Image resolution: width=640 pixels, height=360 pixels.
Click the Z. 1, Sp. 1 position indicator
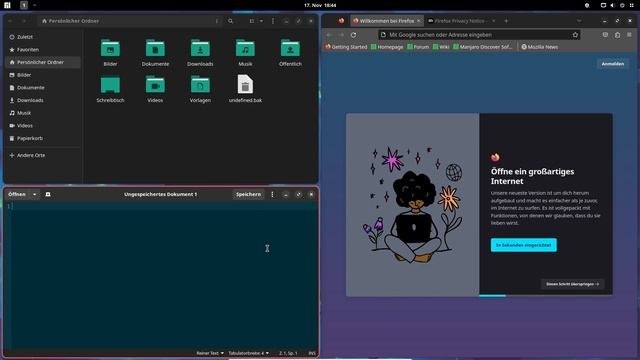click(x=288, y=353)
